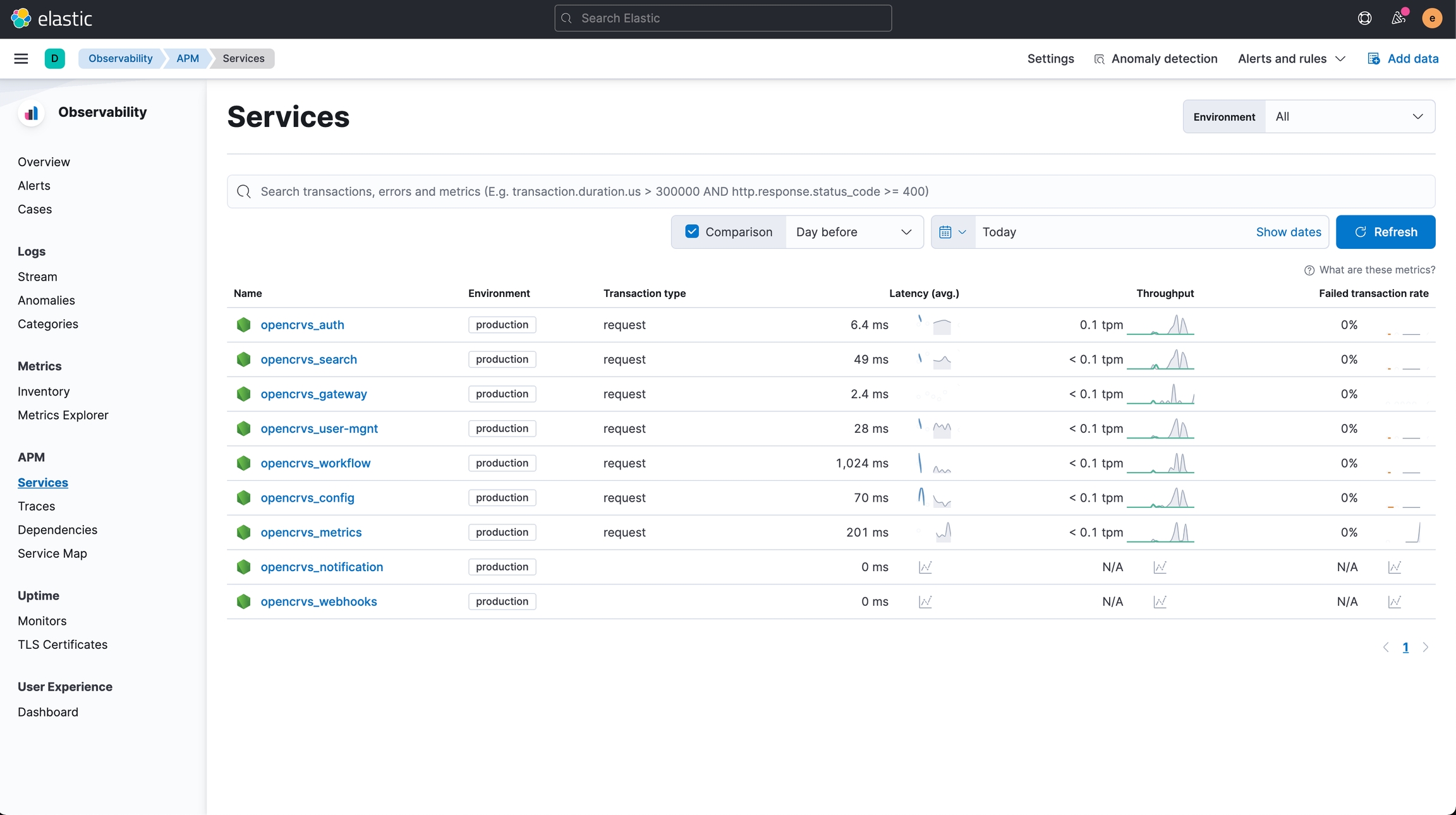The image size is (1456, 815).
Task: Open newsfeed notifications icon
Action: coord(1398,18)
